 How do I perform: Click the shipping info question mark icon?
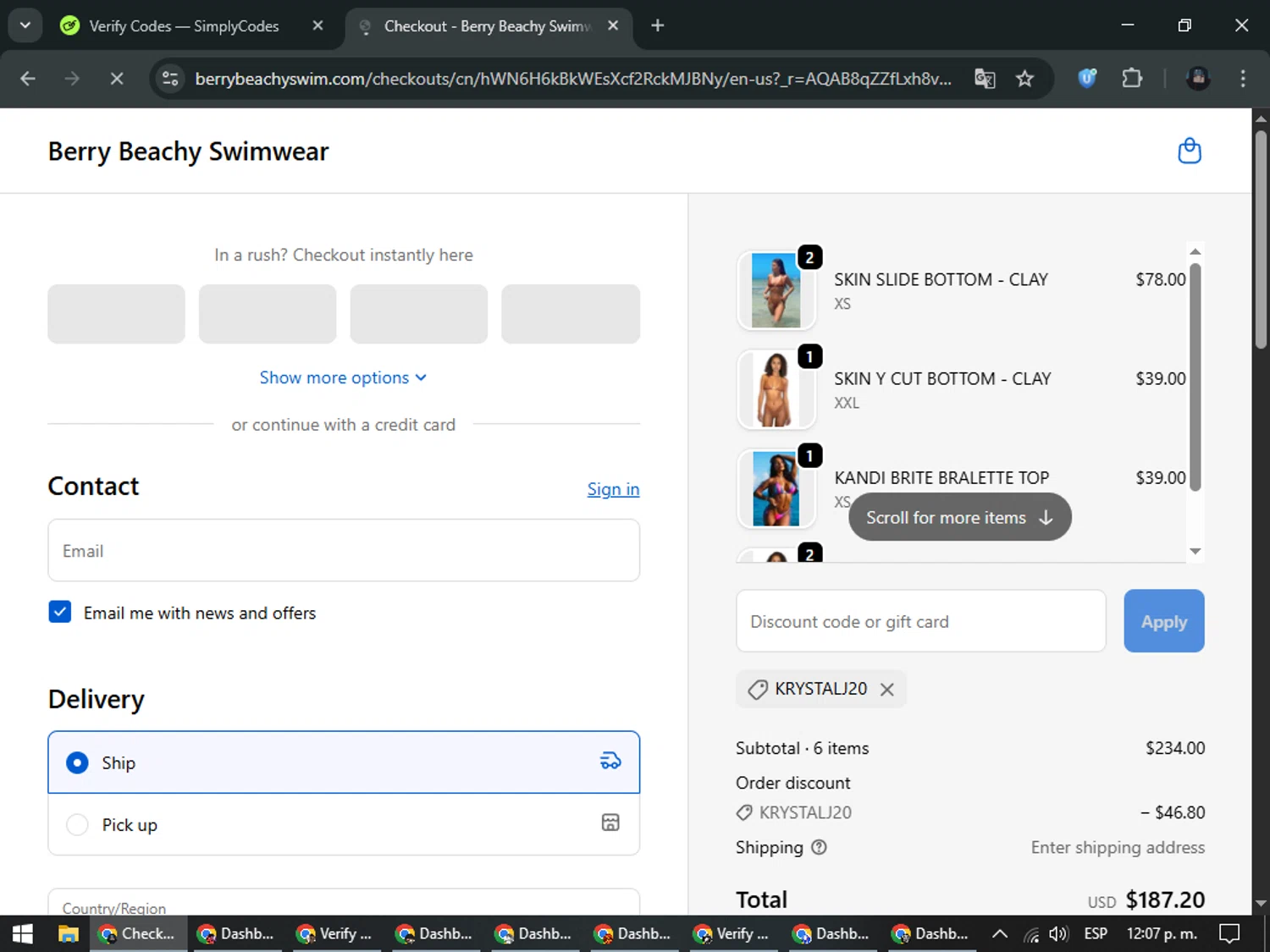point(819,847)
